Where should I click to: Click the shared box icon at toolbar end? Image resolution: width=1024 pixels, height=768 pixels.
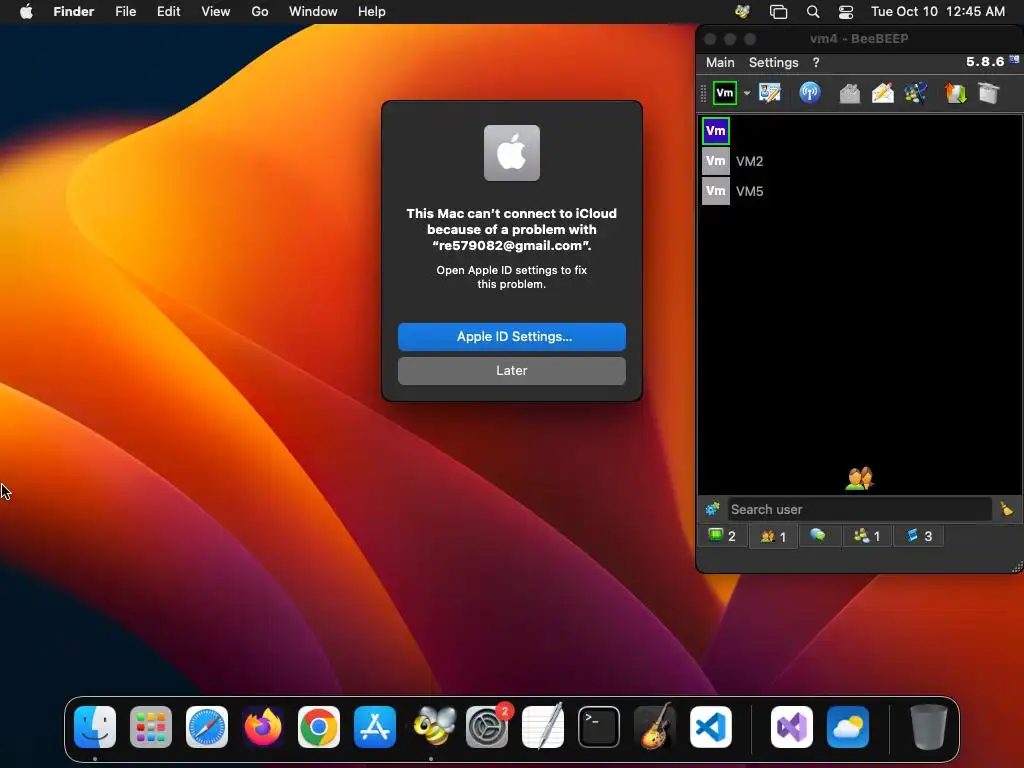[x=989, y=93]
